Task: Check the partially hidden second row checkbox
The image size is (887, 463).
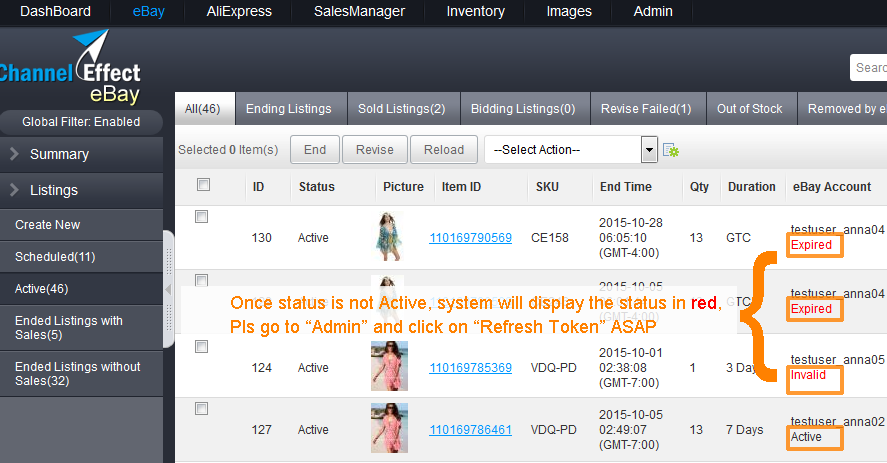Action: pyautogui.click(x=201, y=281)
